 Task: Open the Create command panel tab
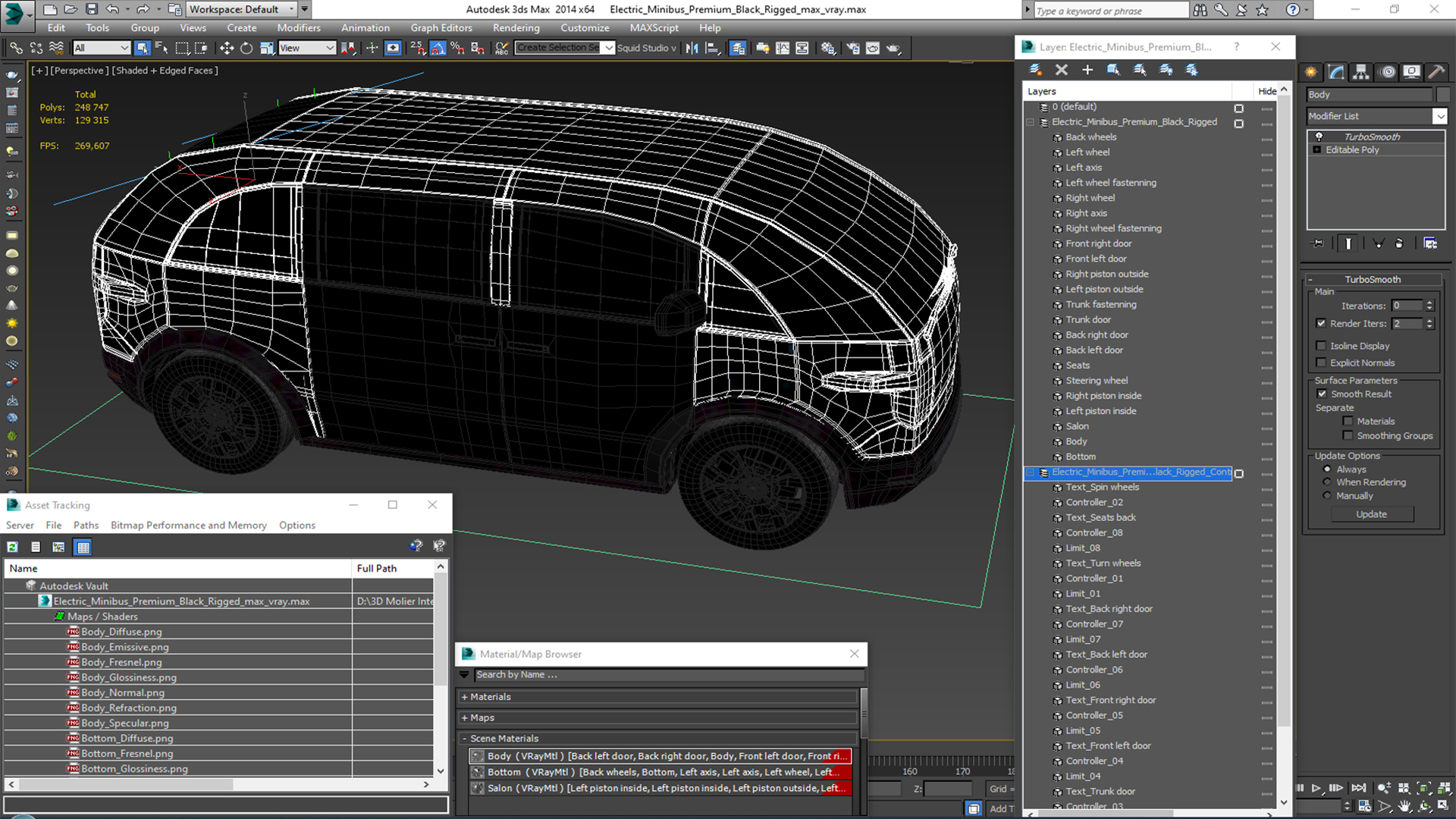[1311, 72]
